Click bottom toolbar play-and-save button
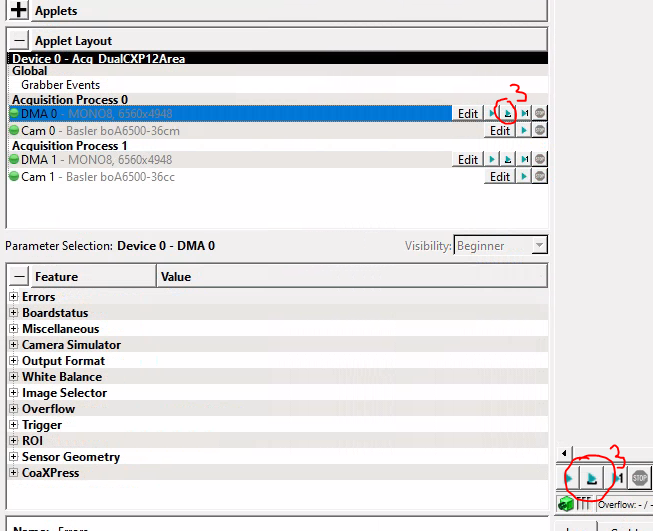Viewport: 653px width, 531px height. click(593, 479)
